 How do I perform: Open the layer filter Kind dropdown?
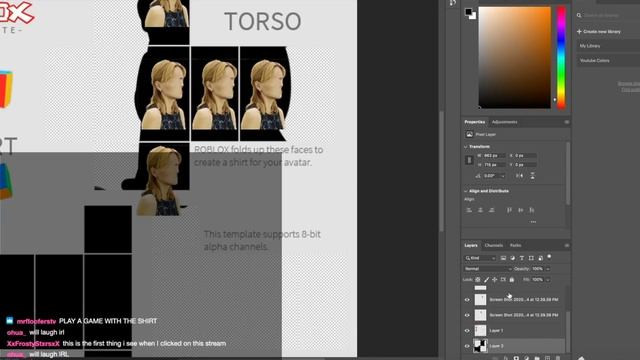[x=480, y=258]
